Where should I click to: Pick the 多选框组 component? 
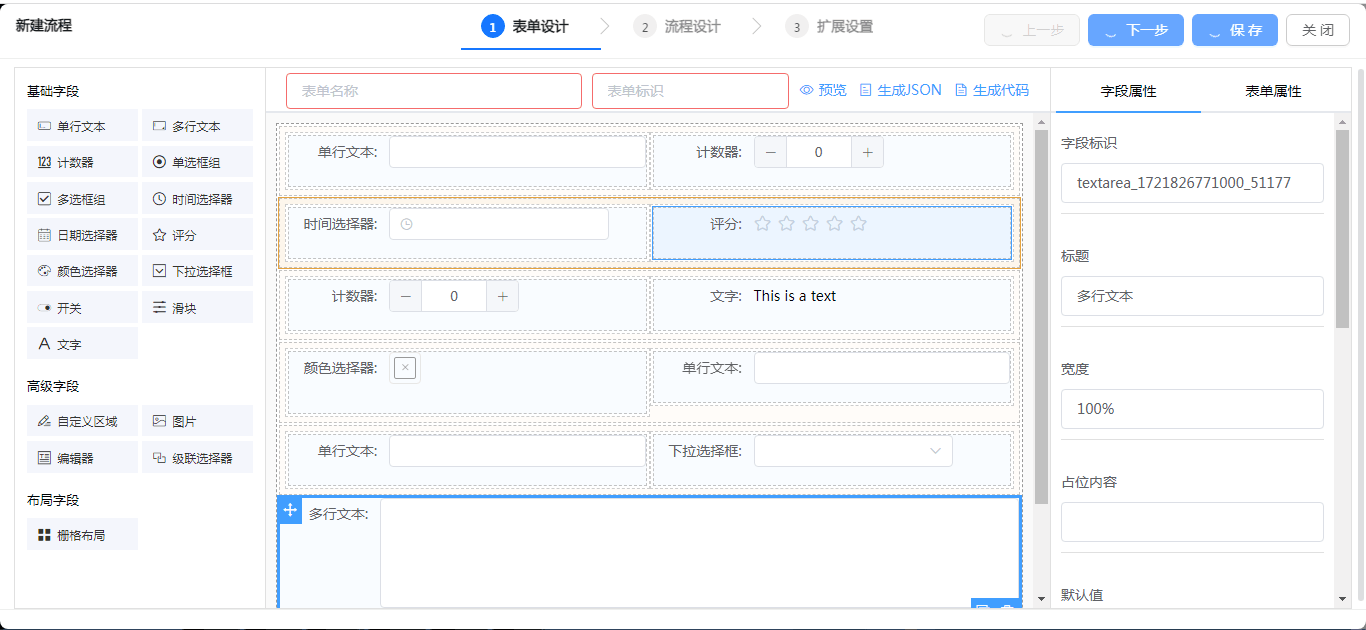click(x=83, y=199)
